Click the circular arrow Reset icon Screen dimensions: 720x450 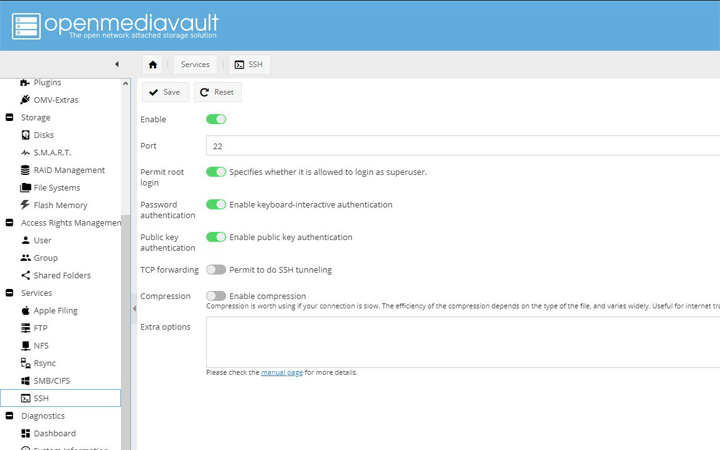[x=204, y=92]
